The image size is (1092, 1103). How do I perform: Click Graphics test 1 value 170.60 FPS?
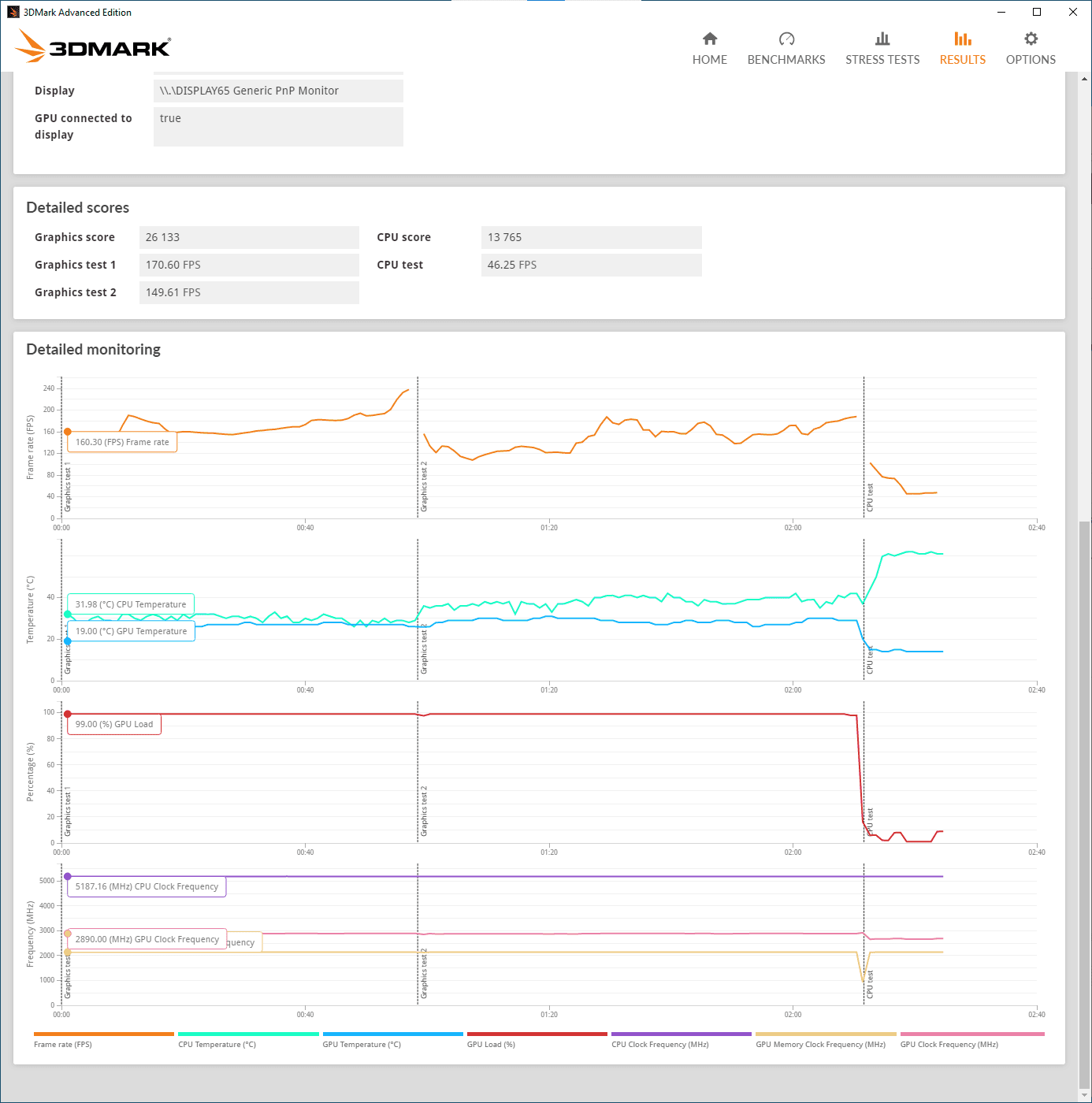click(249, 265)
